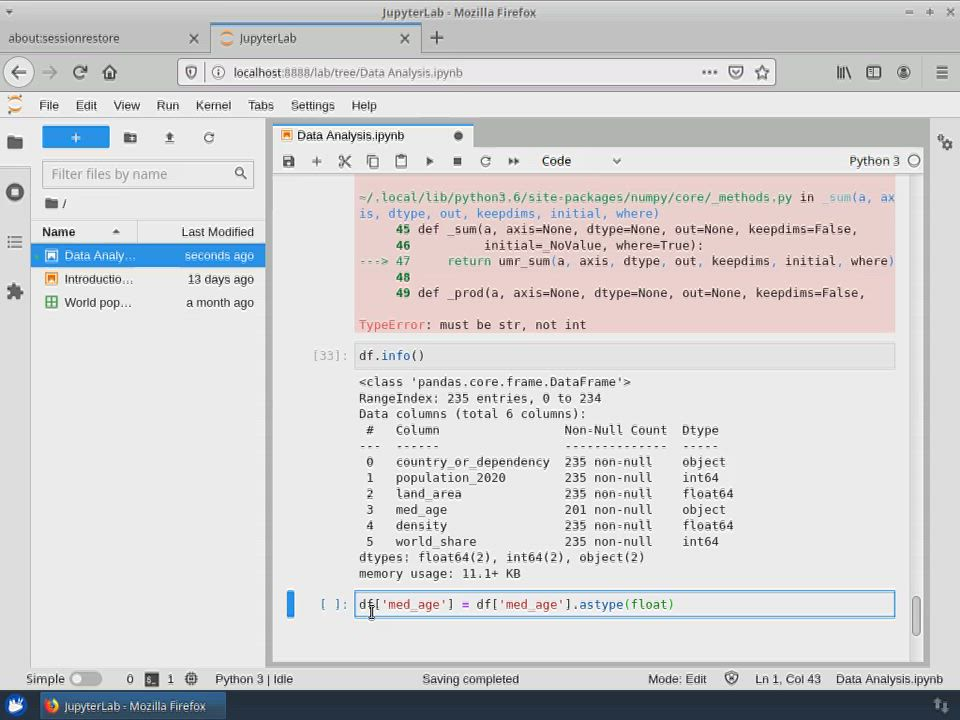Run the selected cell with play icon
The width and height of the screenshot is (960, 720).
[430, 161]
